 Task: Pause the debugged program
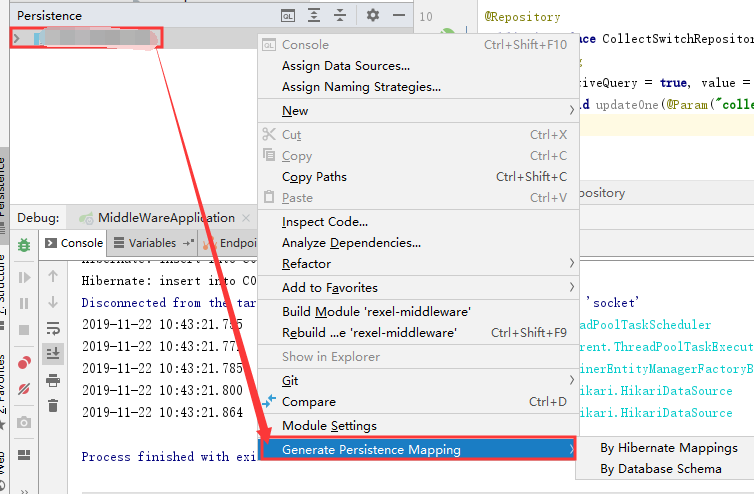(24, 304)
